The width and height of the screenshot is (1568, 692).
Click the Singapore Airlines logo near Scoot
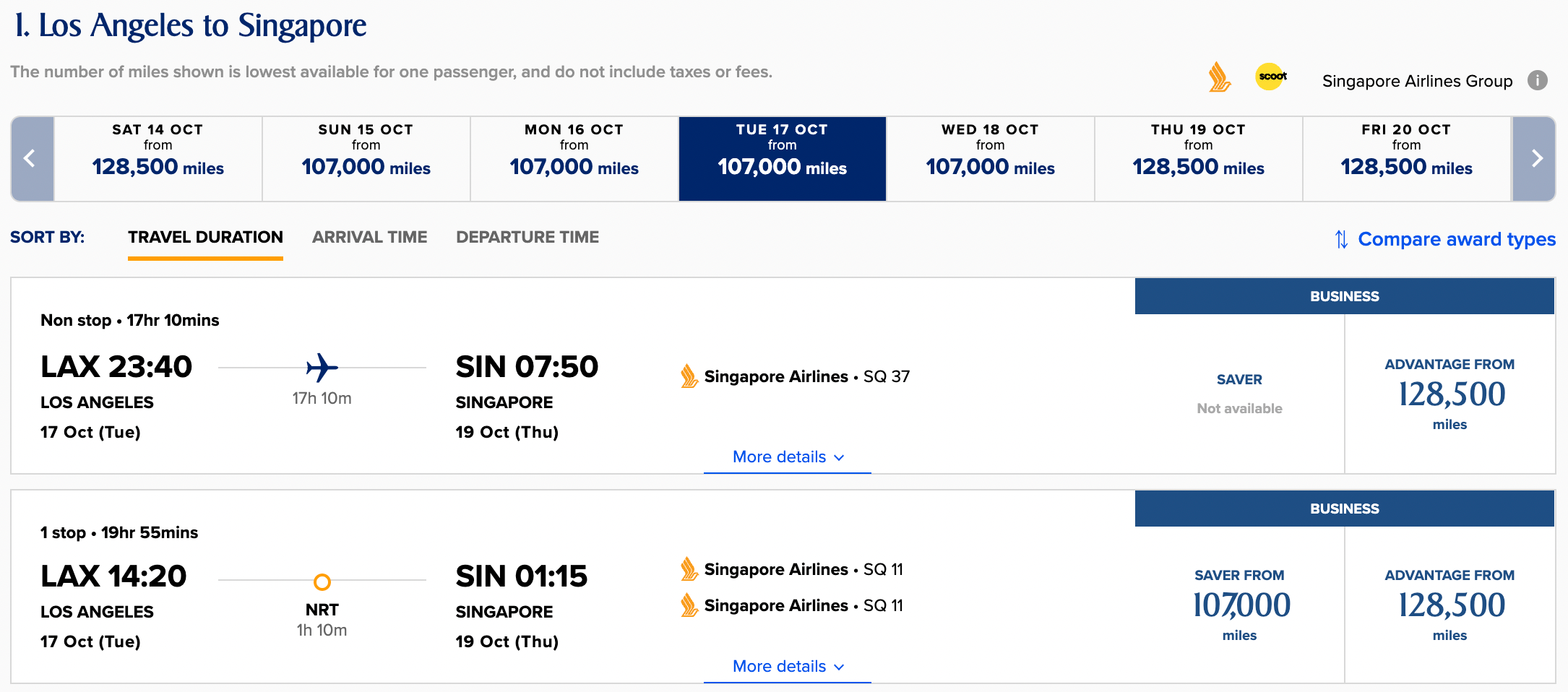click(x=1219, y=77)
